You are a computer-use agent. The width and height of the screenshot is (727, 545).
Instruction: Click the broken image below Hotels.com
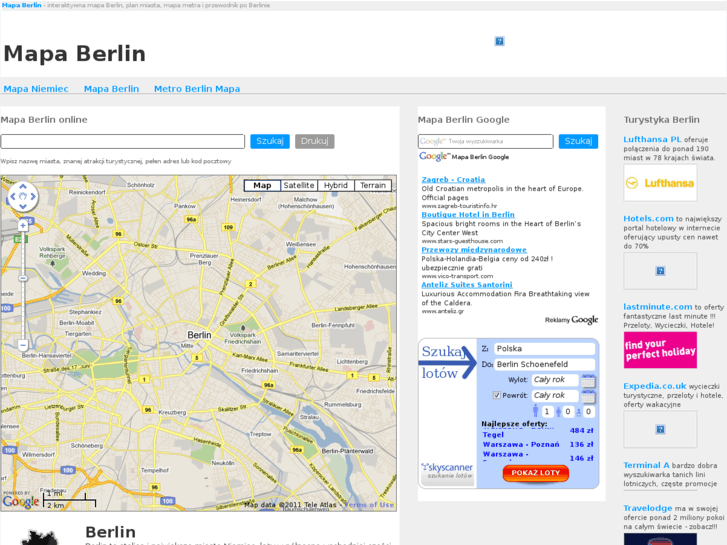point(660,271)
